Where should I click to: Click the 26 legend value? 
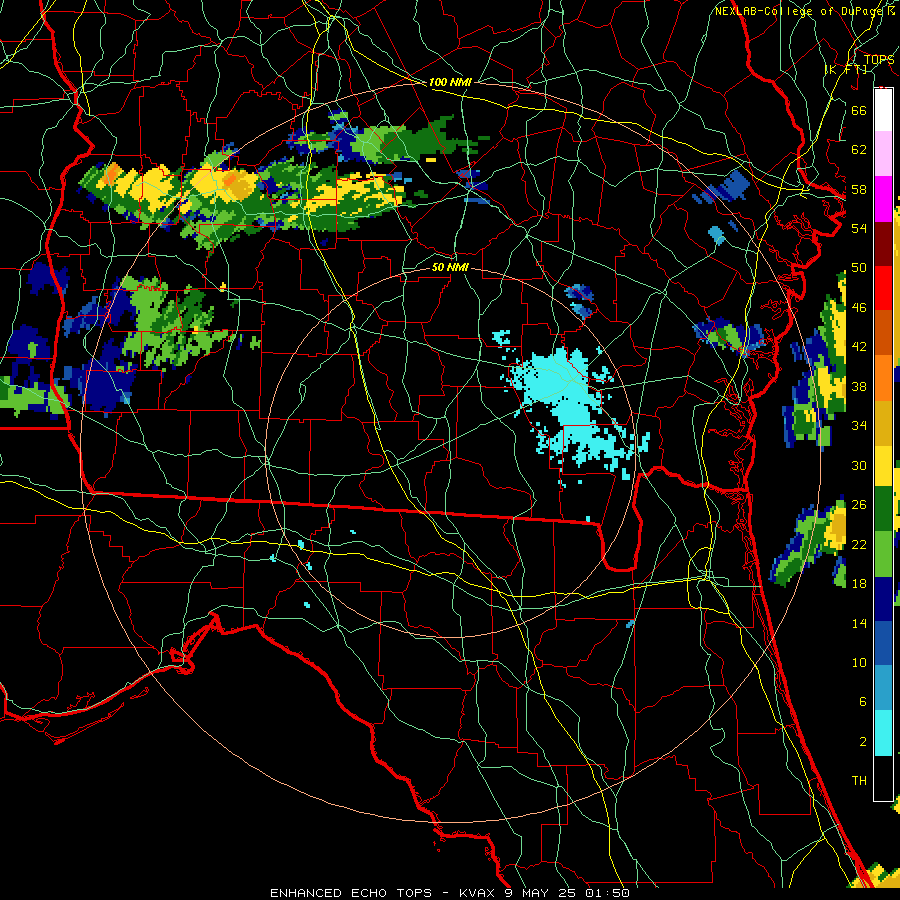(859, 505)
